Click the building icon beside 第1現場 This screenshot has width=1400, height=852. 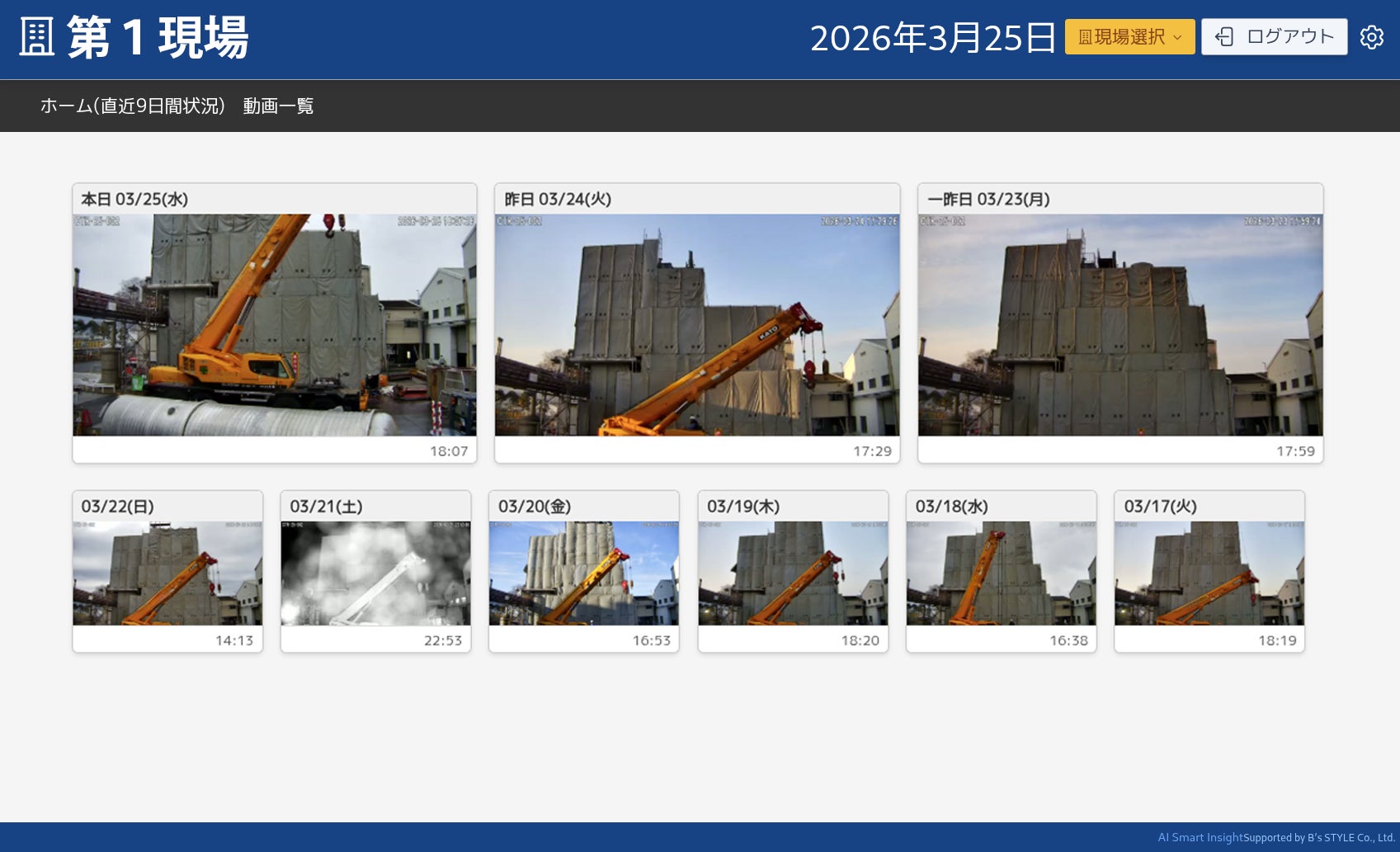(36, 38)
